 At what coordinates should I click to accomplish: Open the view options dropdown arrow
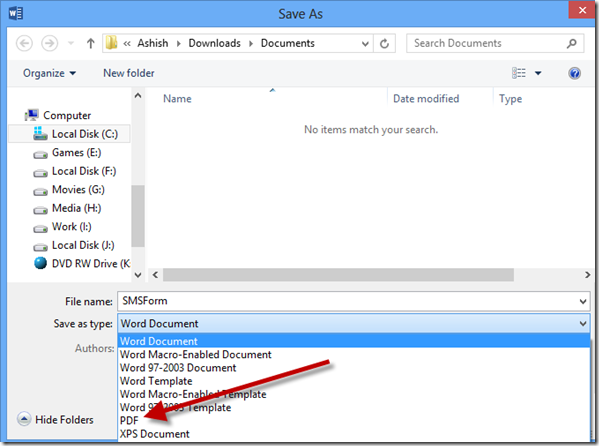point(538,73)
